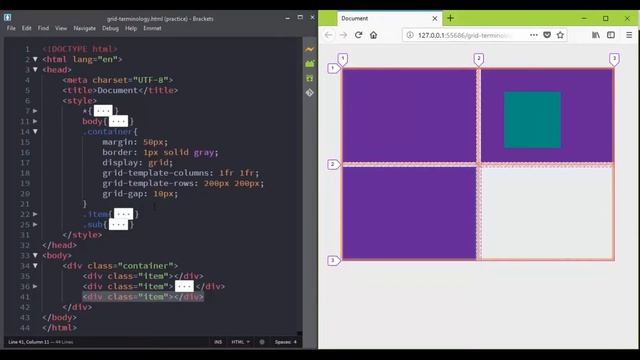
Task: Bookmark this page with the star
Action: coord(560,35)
